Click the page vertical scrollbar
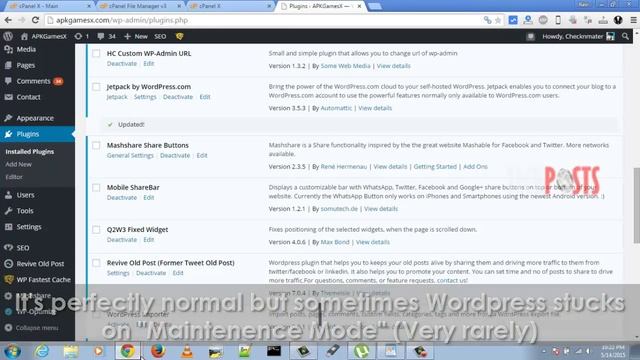Viewport: 640px width, 360px height. 636,205
